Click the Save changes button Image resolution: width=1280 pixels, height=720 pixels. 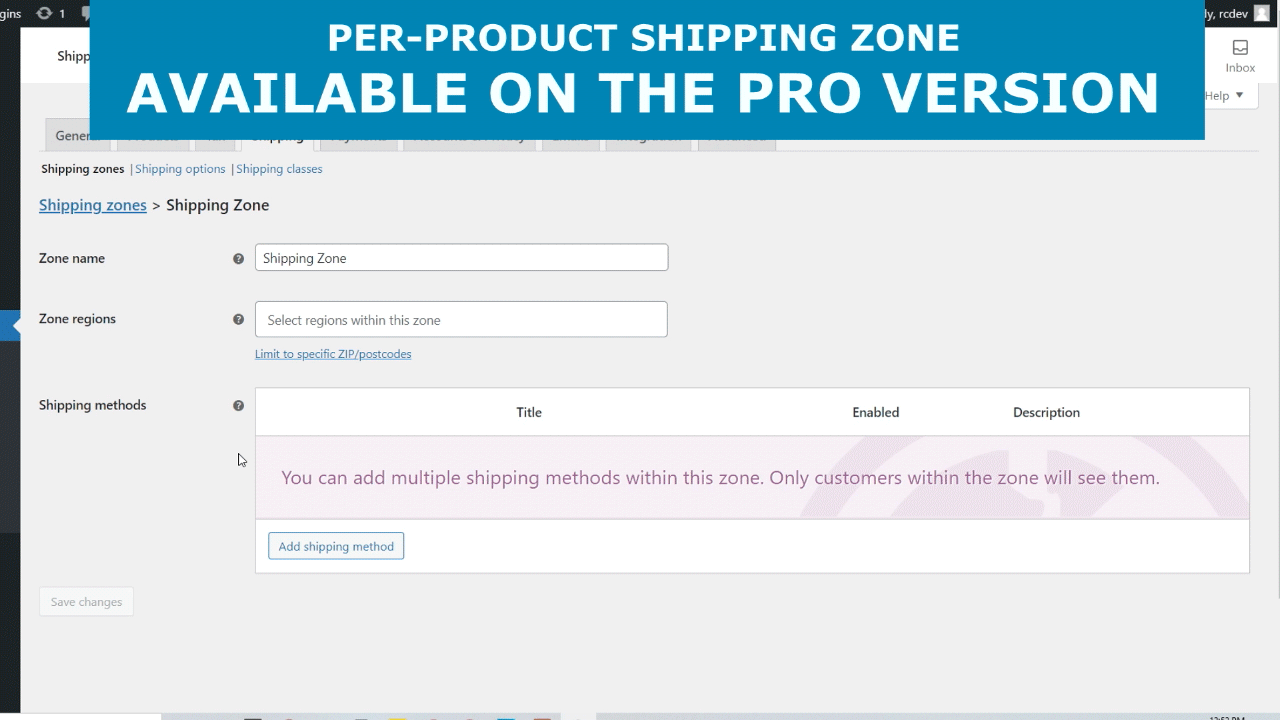pyautogui.click(x=86, y=602)
